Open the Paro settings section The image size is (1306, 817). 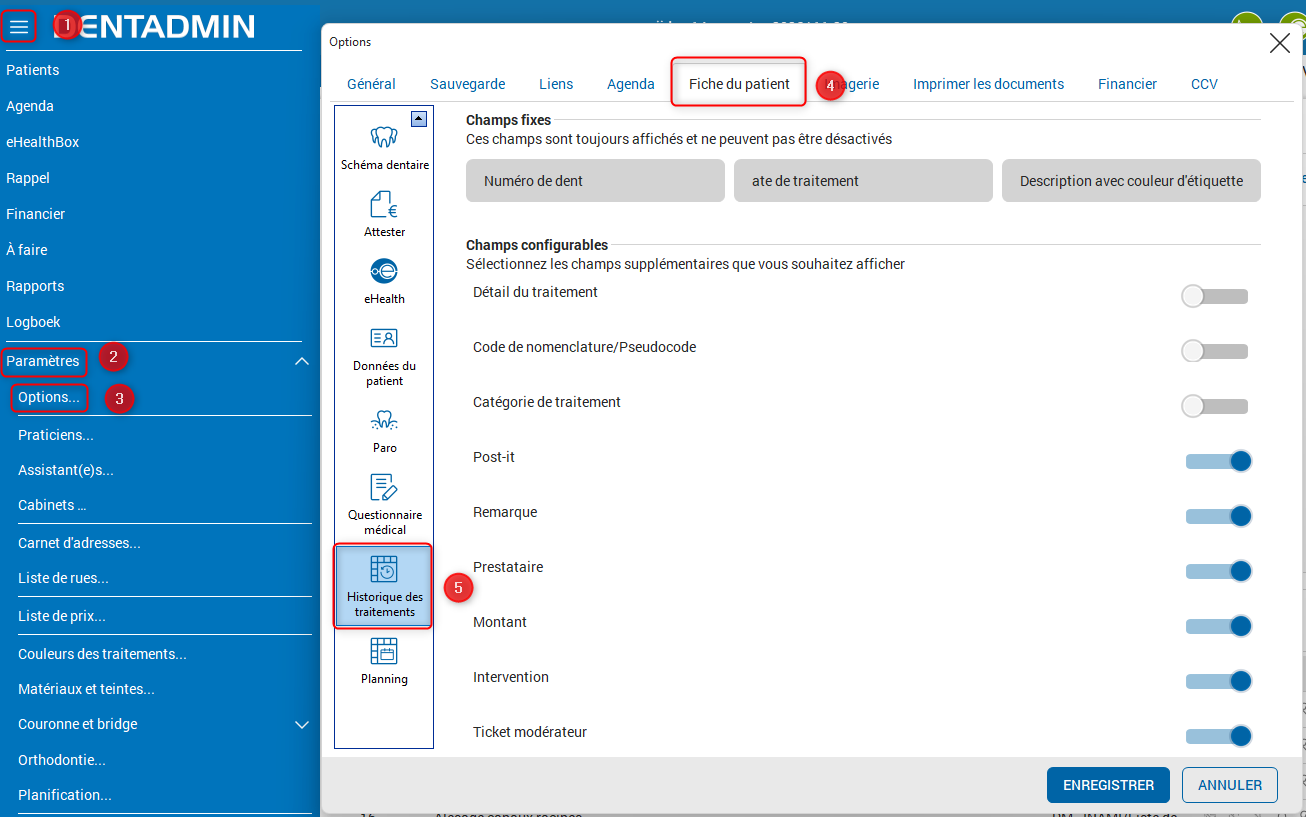pos(384,430)
